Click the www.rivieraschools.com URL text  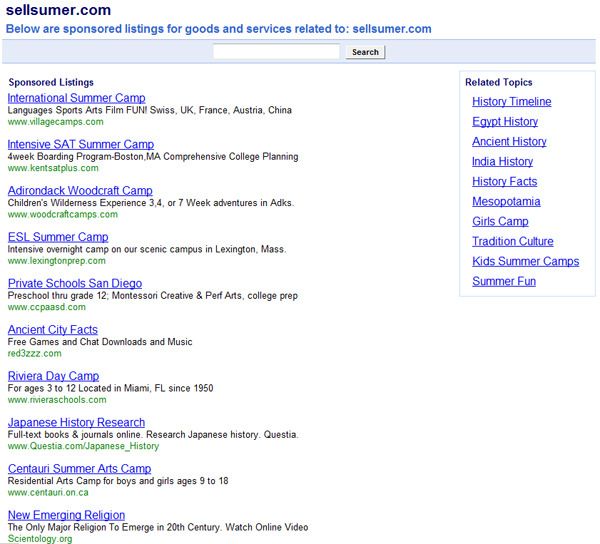57,400
